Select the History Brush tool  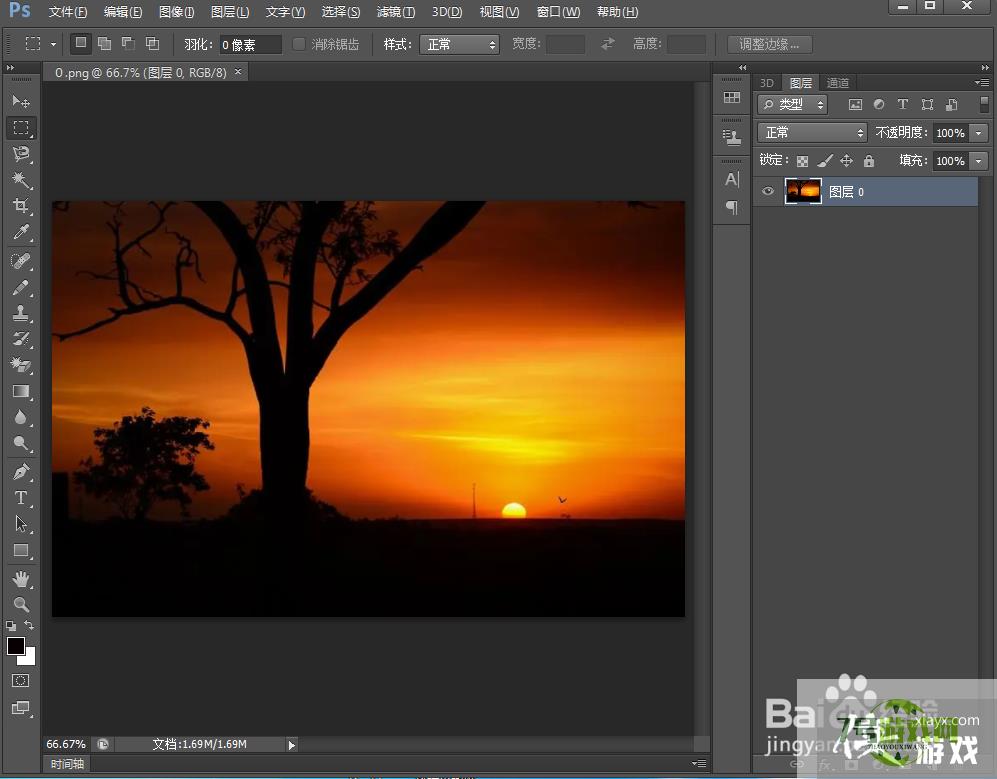click(21, 339)
